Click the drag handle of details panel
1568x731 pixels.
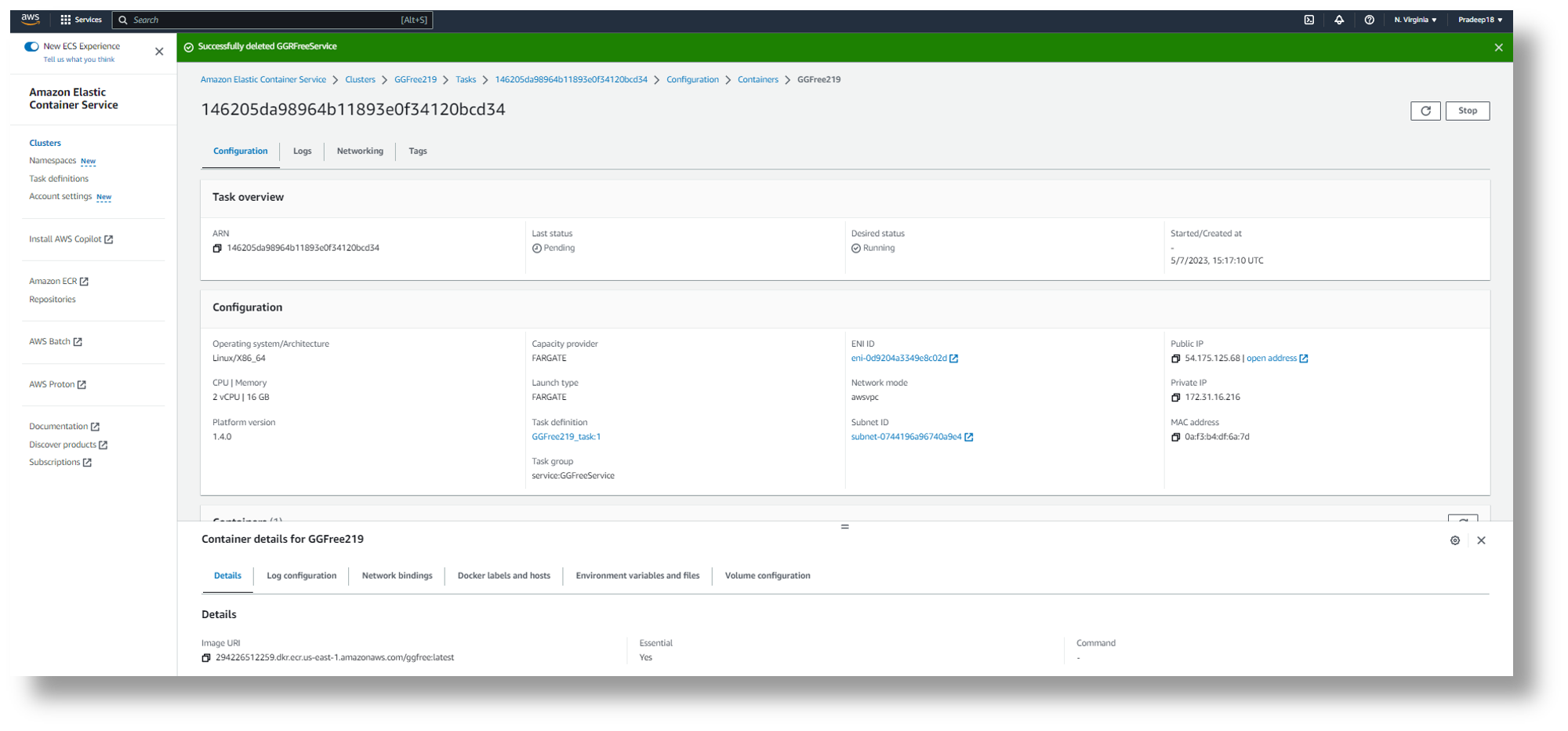tap(844, 526)
